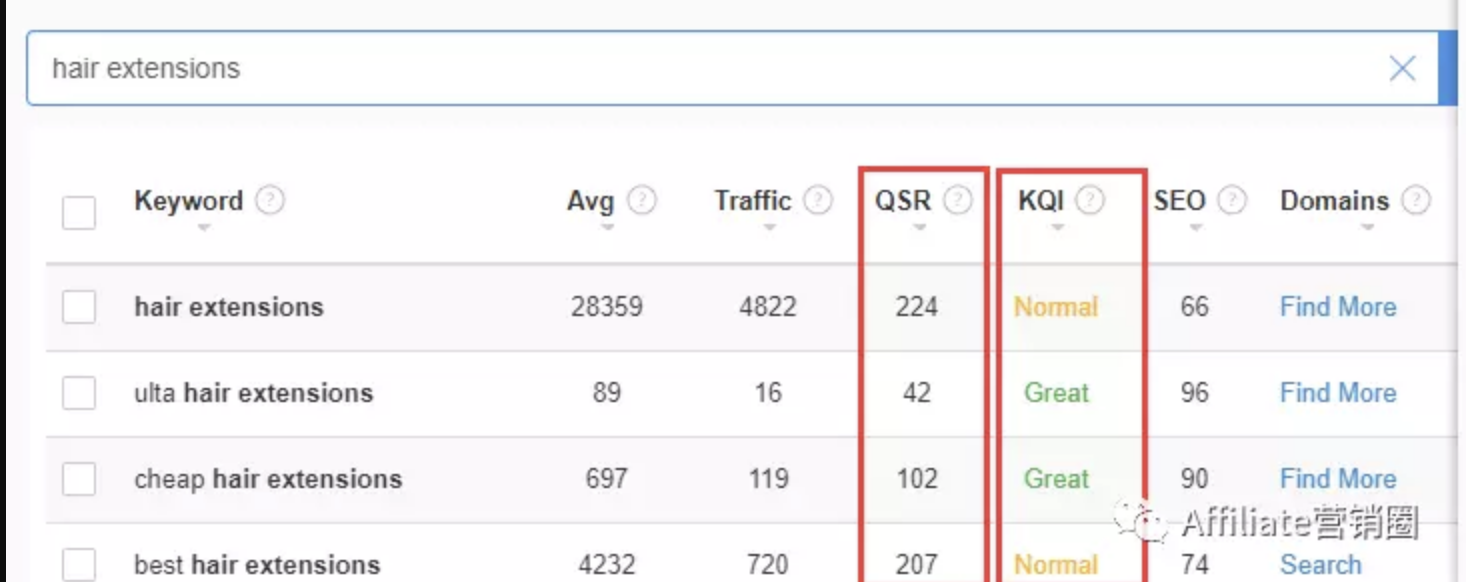Sort by Domains using its arrow
This screenshot has width=1466, height=582.
pos(1368,228)
